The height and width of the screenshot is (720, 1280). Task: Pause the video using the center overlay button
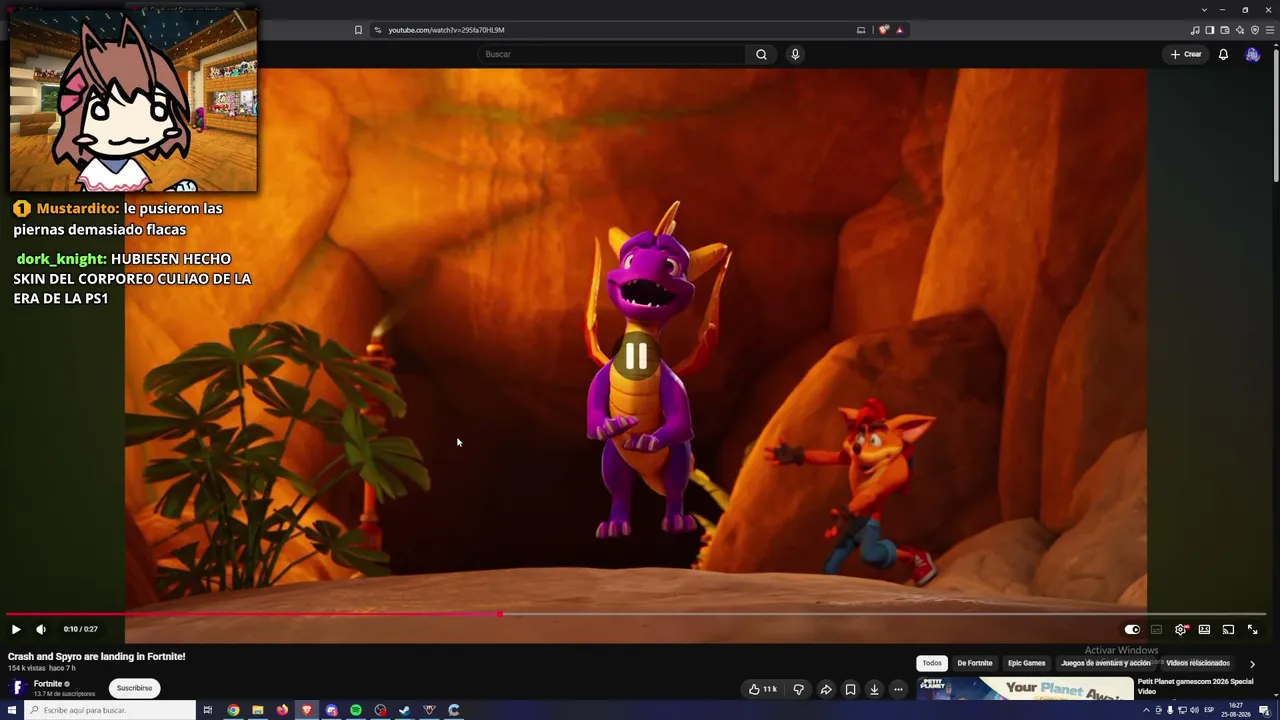pos(636,356)
